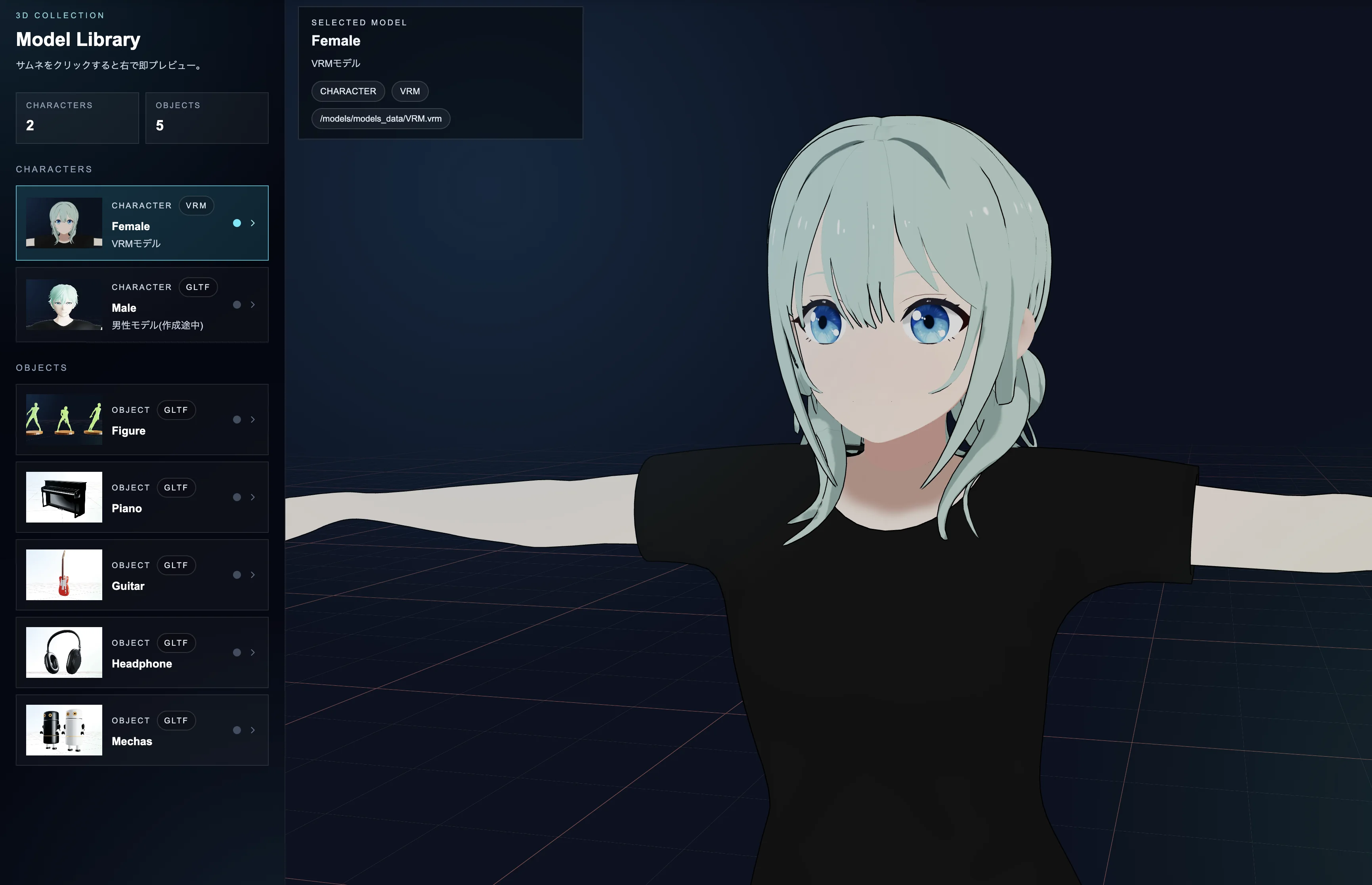Click the CHARACTER tag in Selected Model
This screenshot has height=885, width=1372.
pos(348,92)
